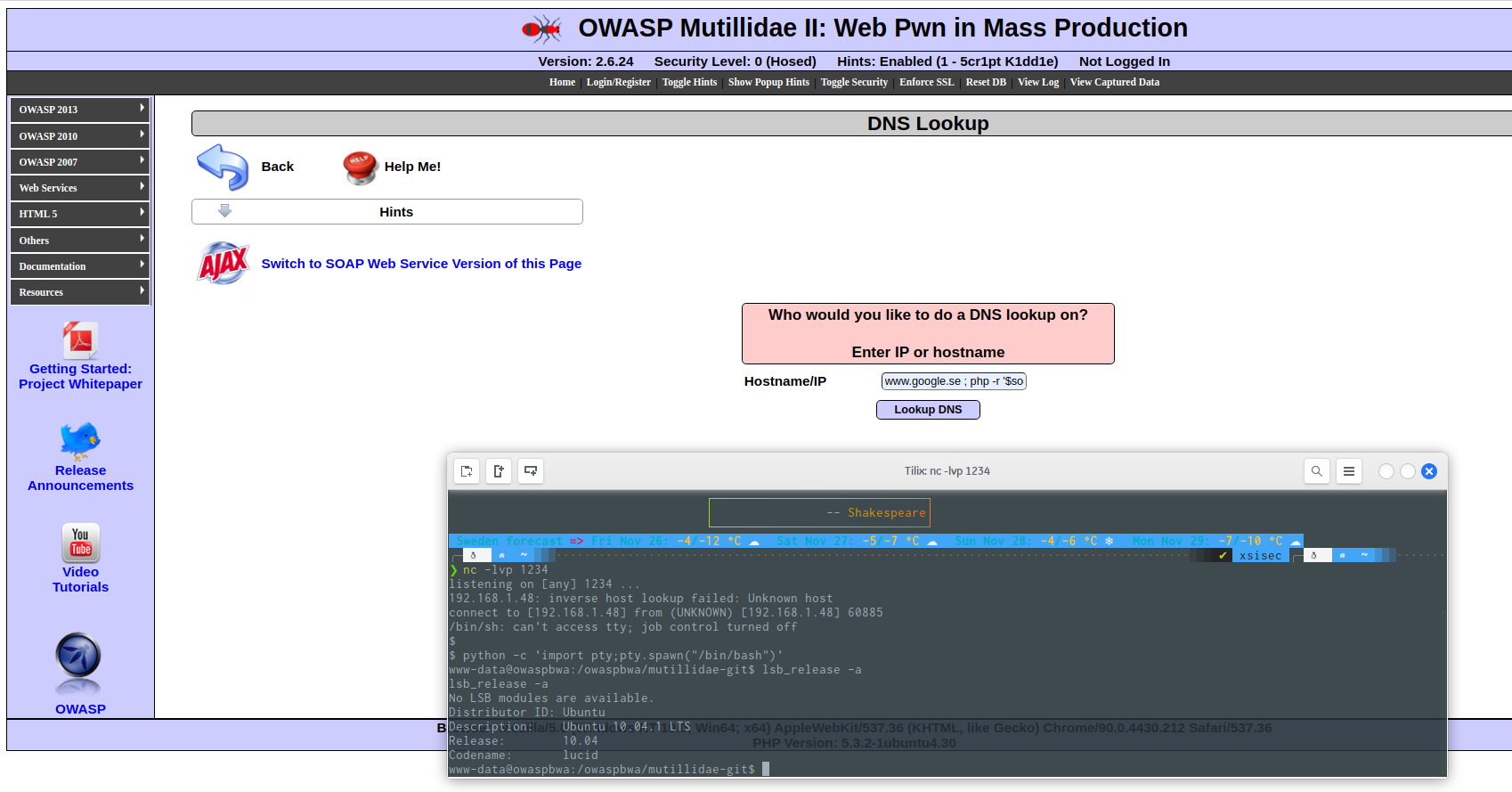1512x792 pixels.
Task: Expand the Documentation menu
Action: click(x=80, y=266)
